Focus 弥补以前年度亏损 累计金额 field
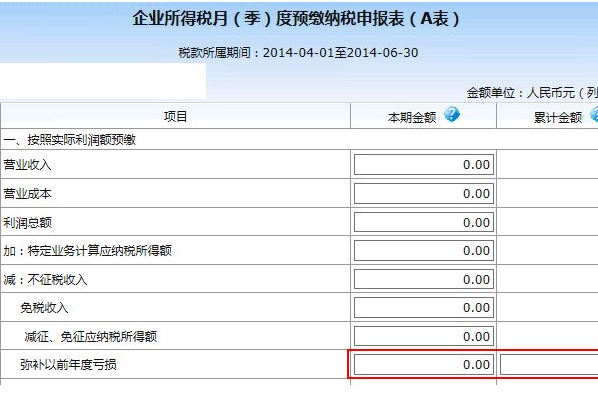Image resolution: width=598 pixels, height=397 pixels. pos(549,365)
